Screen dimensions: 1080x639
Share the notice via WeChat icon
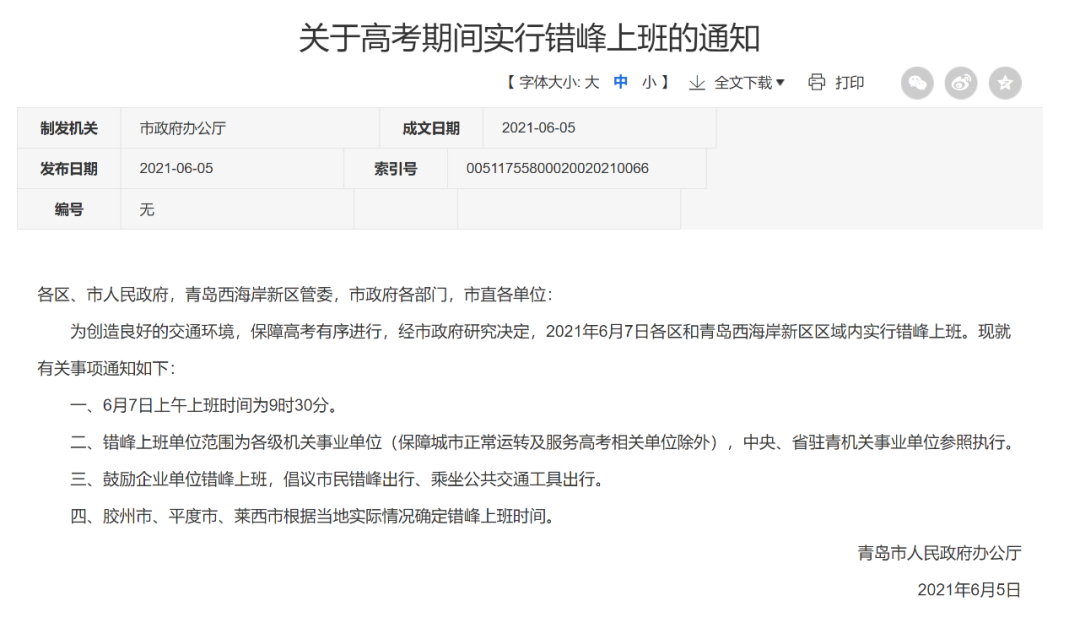(917, 83)
